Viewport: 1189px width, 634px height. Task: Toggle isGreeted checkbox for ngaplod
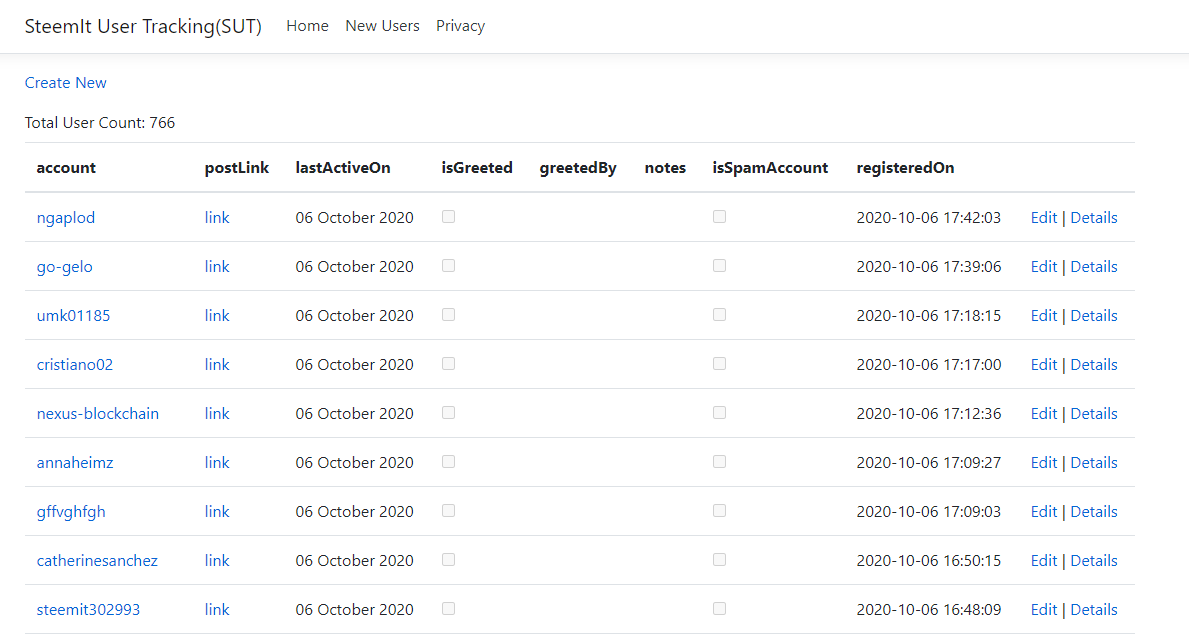(448, 217)
